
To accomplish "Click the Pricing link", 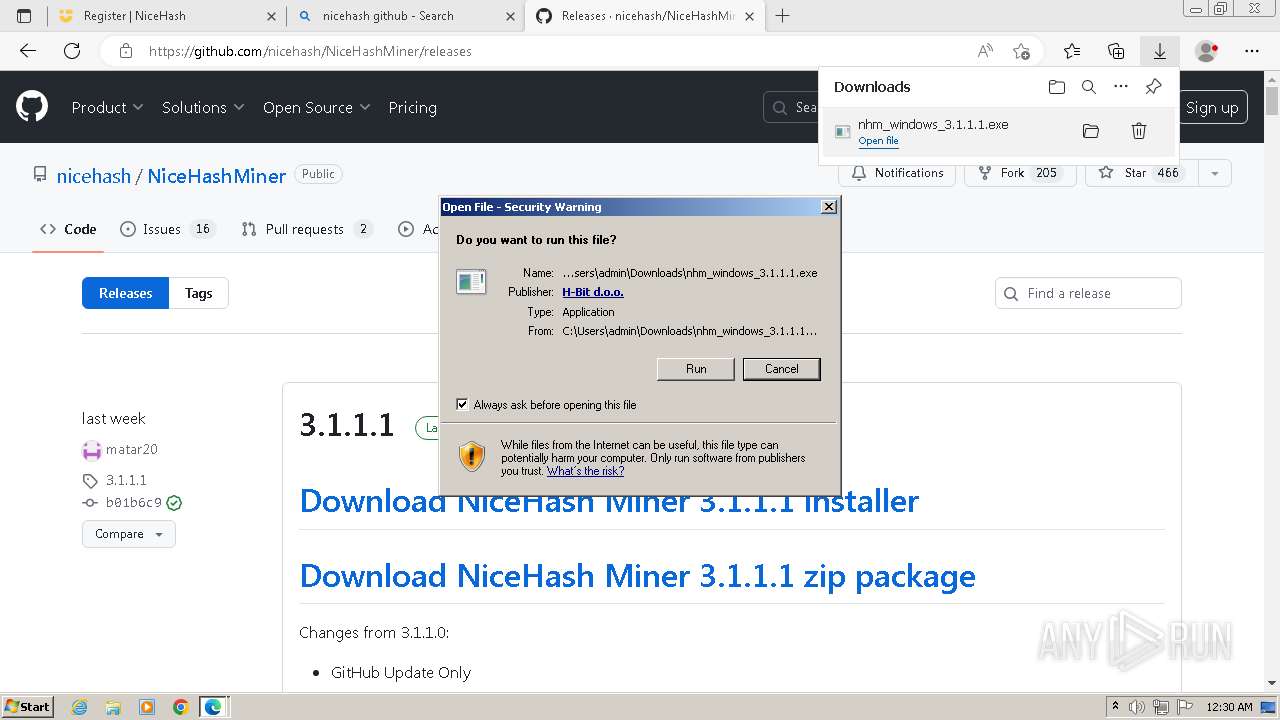I will point(412,107).
